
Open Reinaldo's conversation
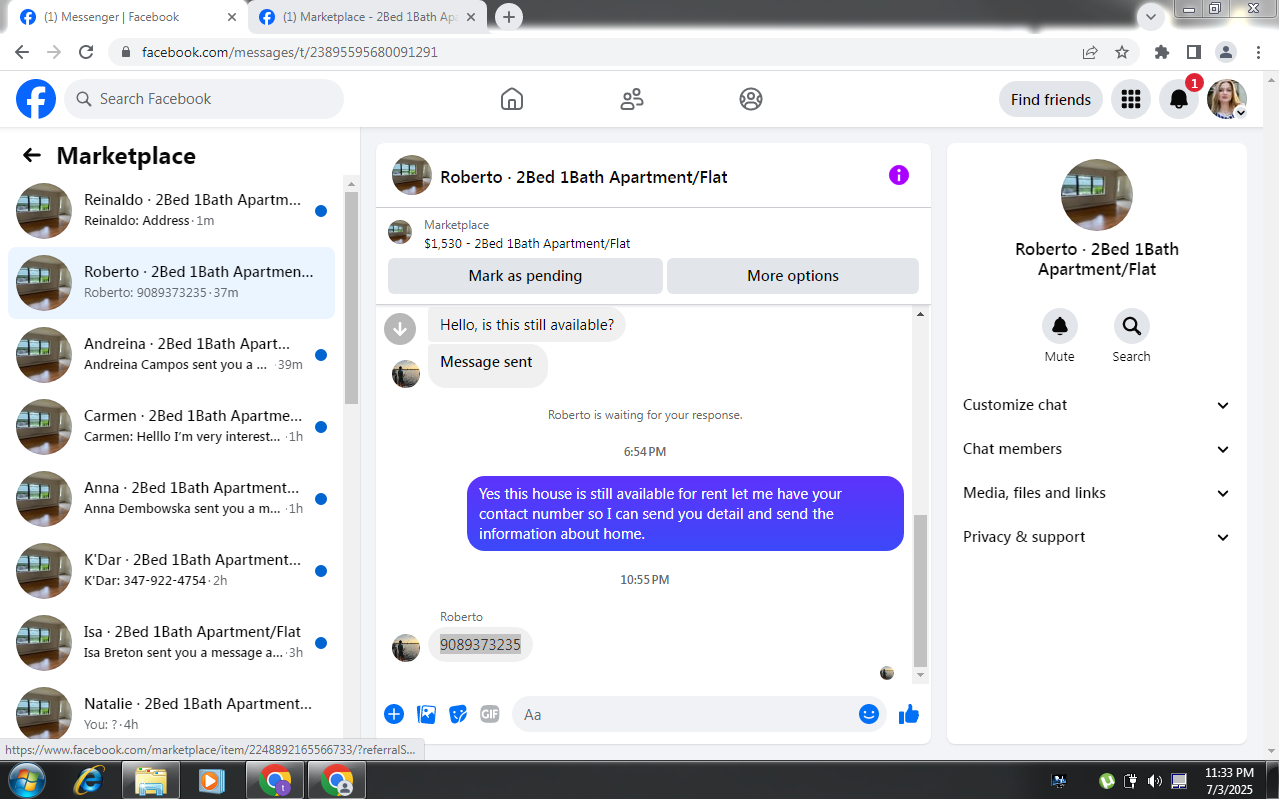[171, 211]
